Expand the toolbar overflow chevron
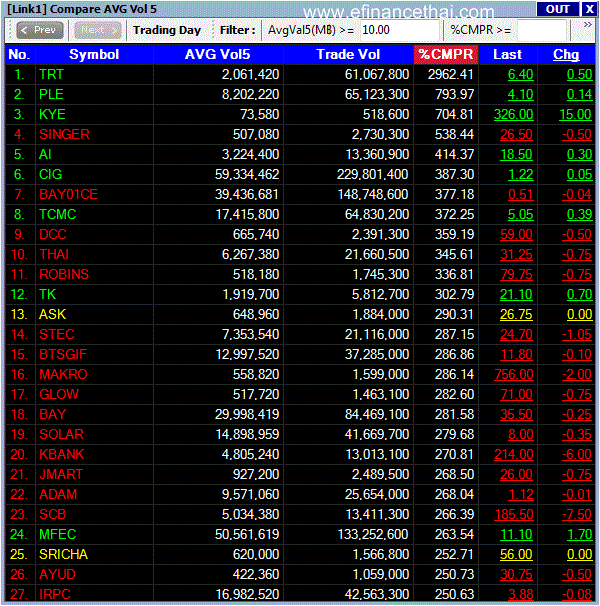The height and width of the screenshot is (606, 600). [x=588, y=25]
